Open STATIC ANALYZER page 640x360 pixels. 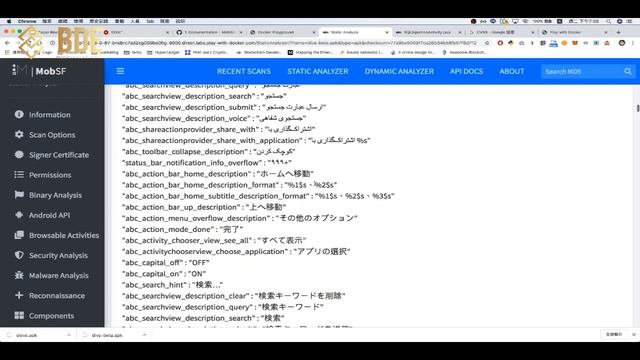pos(318,71)
